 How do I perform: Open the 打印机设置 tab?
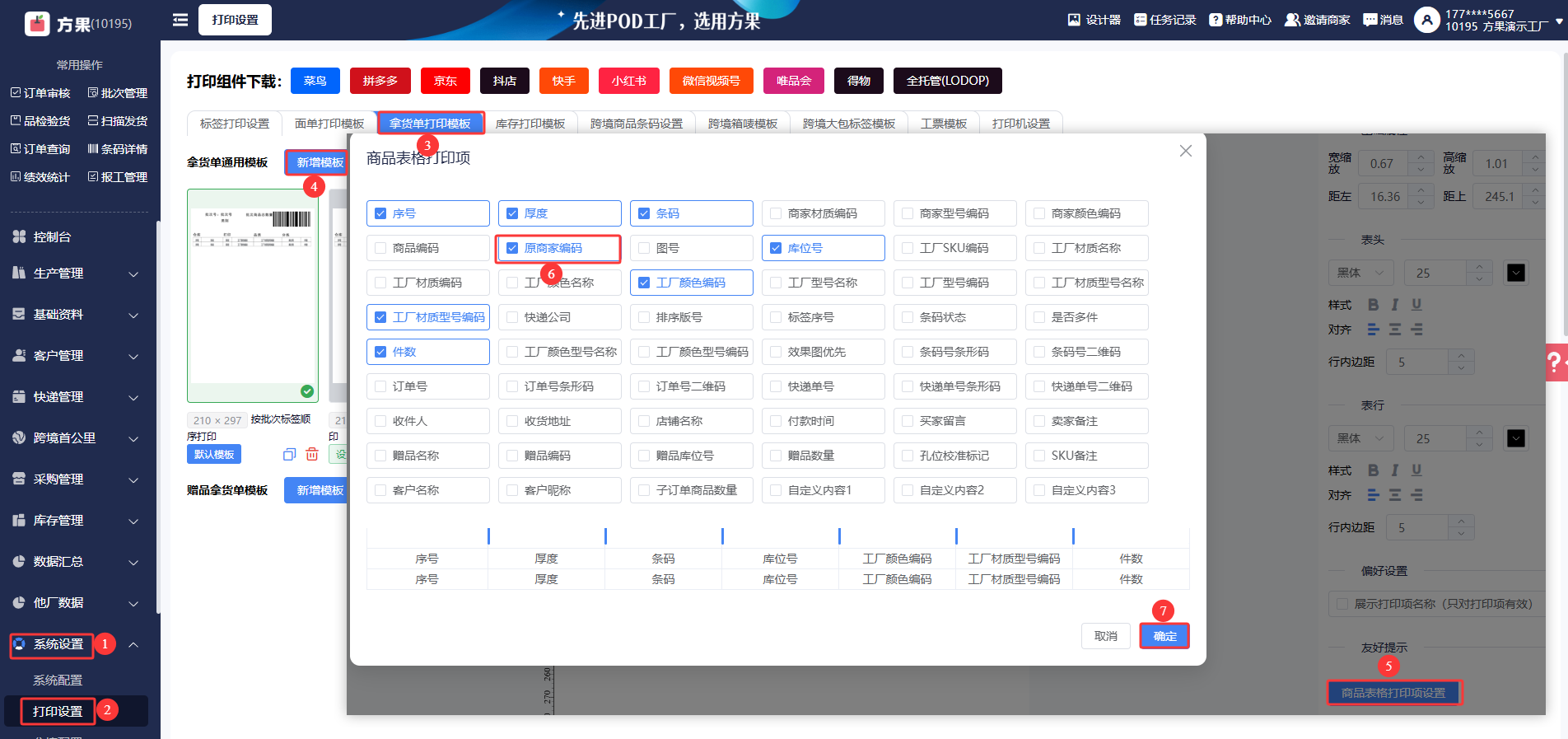(x=1020, y=124)
